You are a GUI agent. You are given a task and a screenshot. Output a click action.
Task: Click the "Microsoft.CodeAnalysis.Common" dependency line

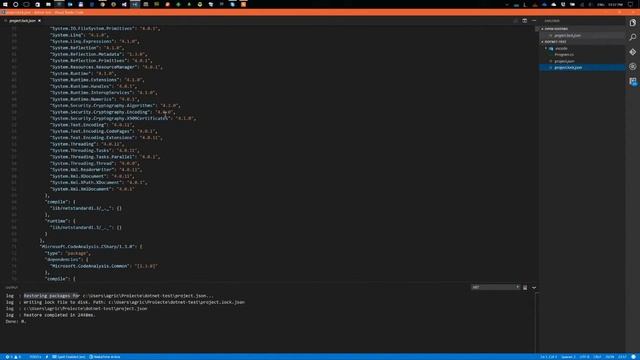104,266
